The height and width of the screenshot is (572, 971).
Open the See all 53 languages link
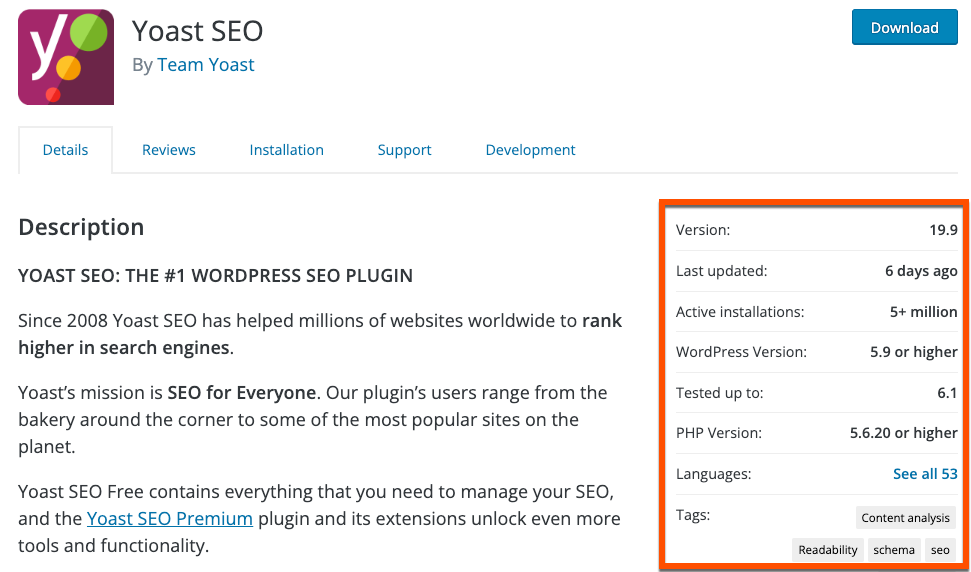[x=925, y=474]
